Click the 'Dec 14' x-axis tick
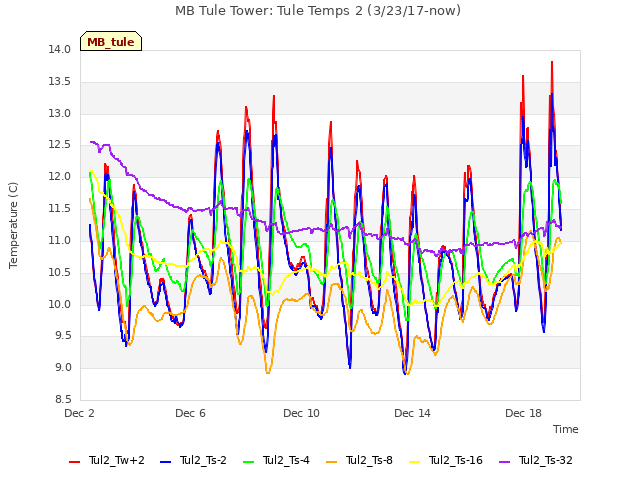This screenshot has height=480, width=640. 413,413
